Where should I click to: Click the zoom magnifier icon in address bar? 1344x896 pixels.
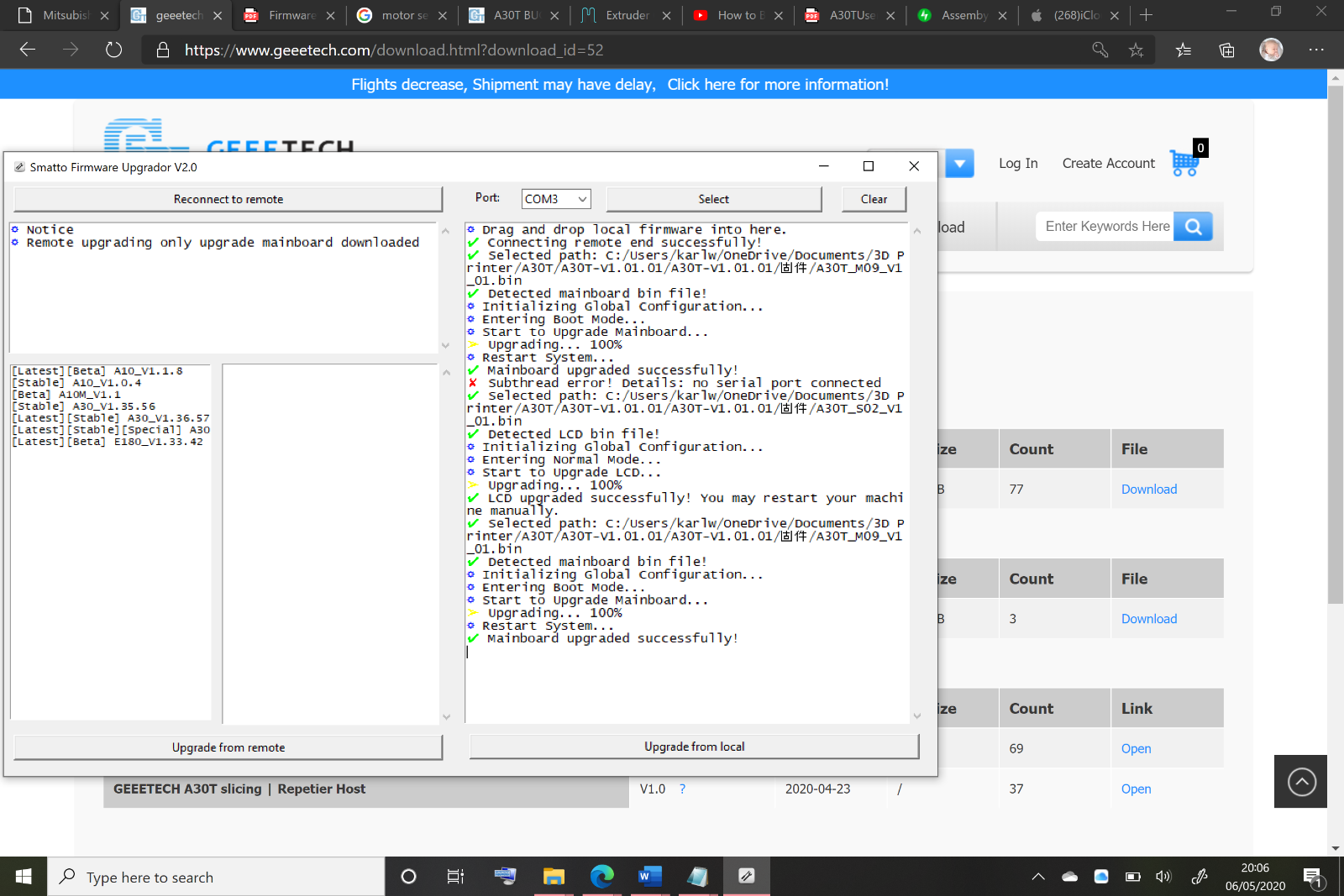(1100, 50)
